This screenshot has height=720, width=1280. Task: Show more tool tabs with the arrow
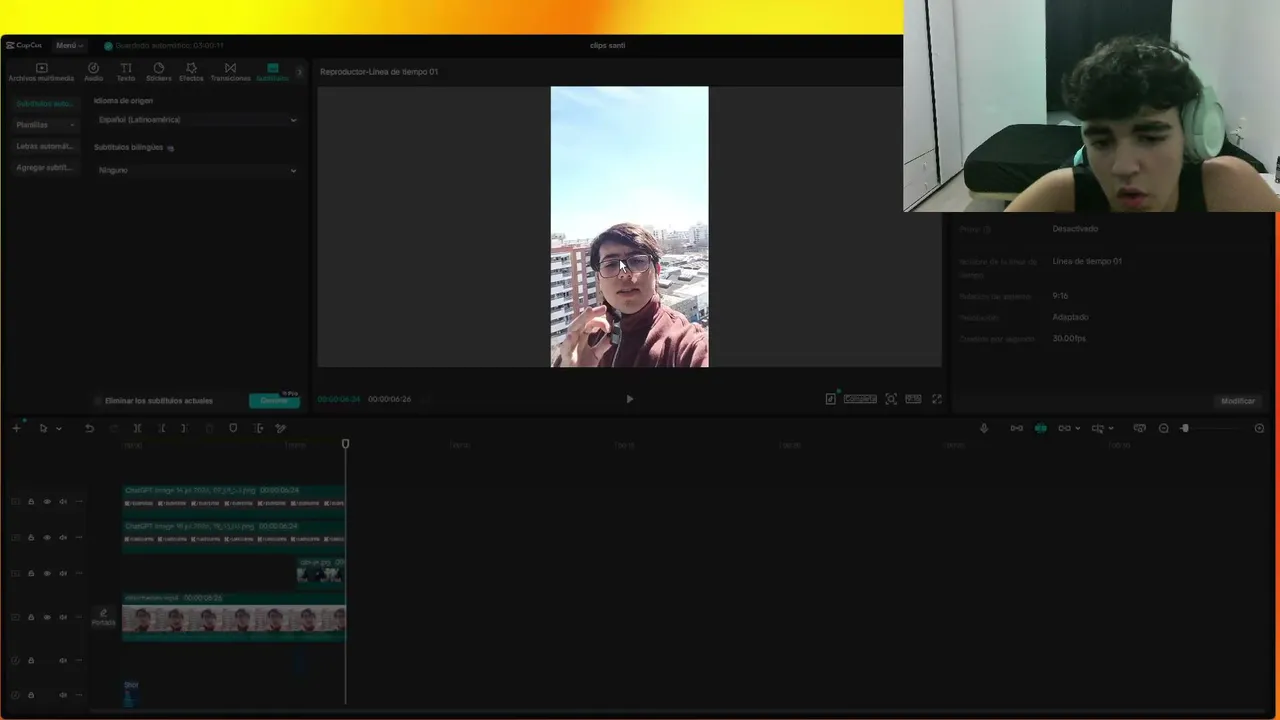click(299, 72)
